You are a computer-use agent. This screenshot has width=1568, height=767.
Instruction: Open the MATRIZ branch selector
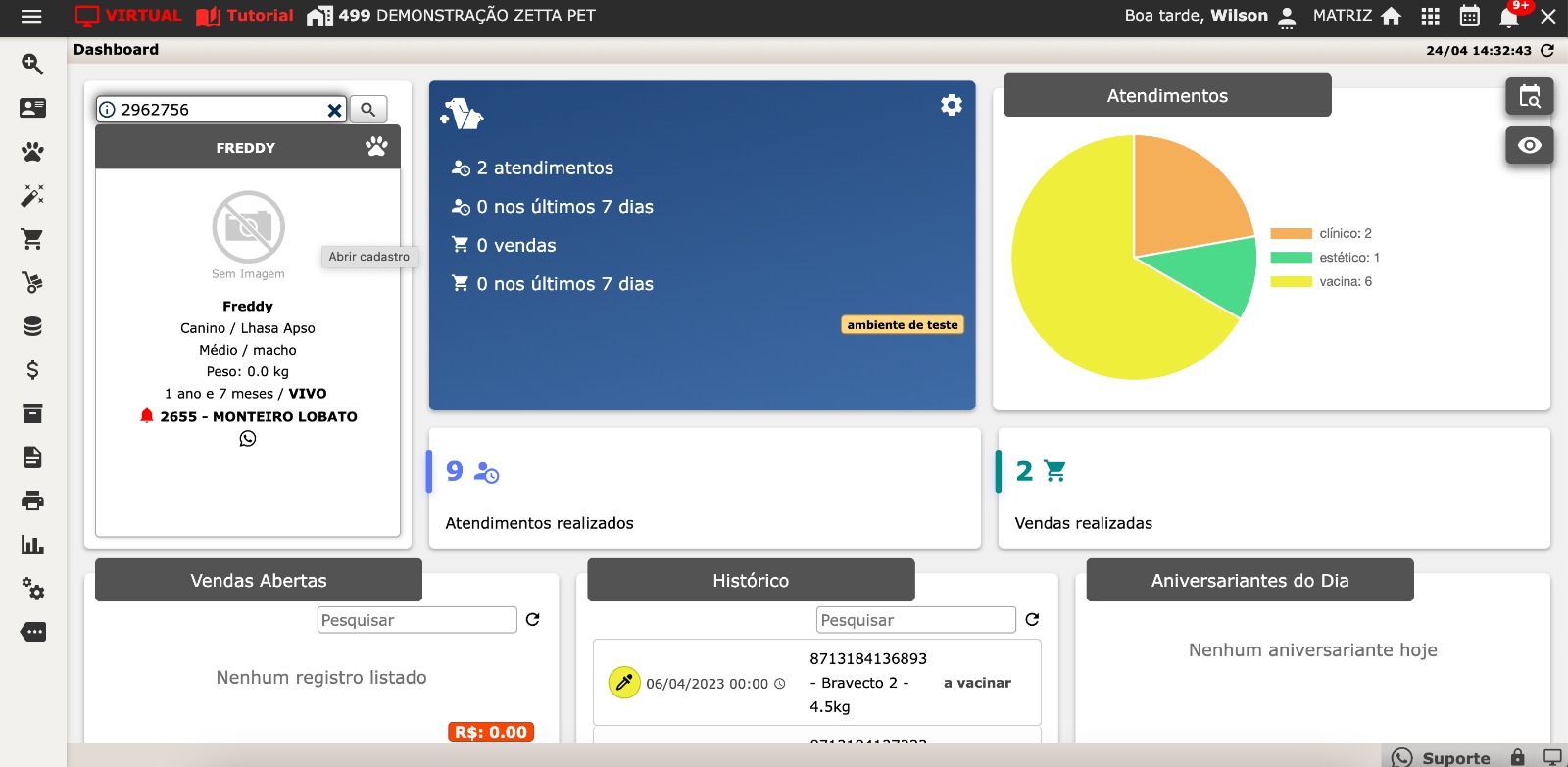(x=1356, y=16)
